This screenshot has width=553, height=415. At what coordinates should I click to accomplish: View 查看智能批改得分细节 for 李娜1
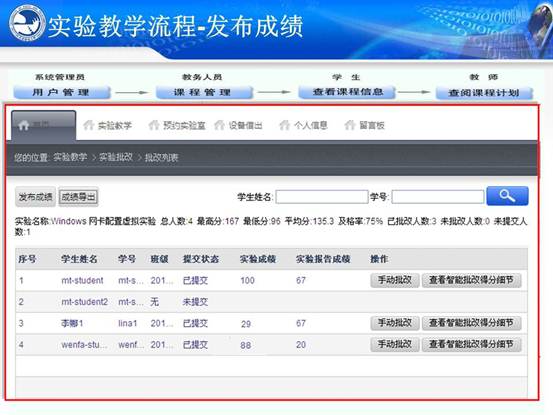tap(472, 323)
